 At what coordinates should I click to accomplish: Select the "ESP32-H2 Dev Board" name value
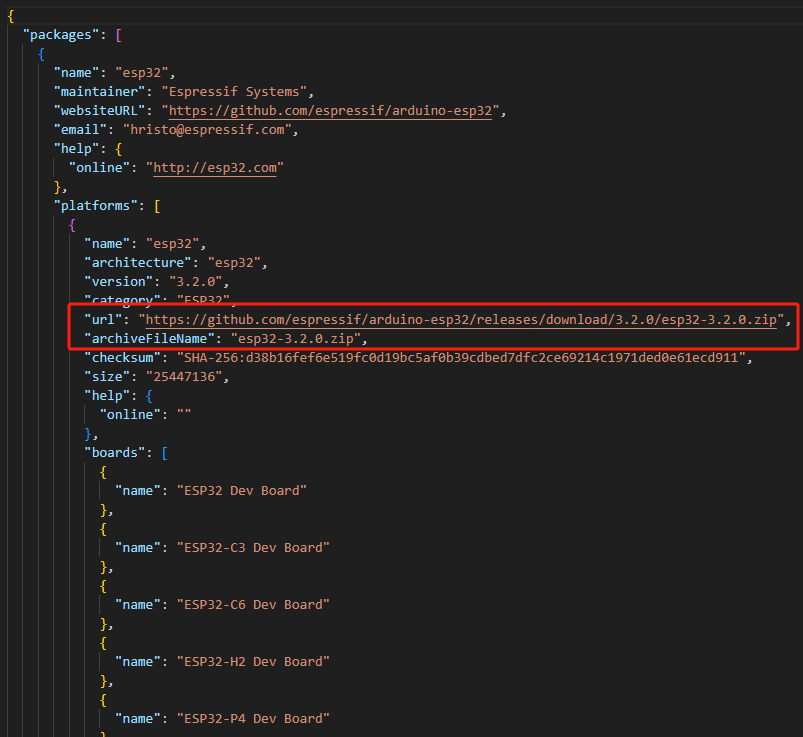(x=253, y=662)
